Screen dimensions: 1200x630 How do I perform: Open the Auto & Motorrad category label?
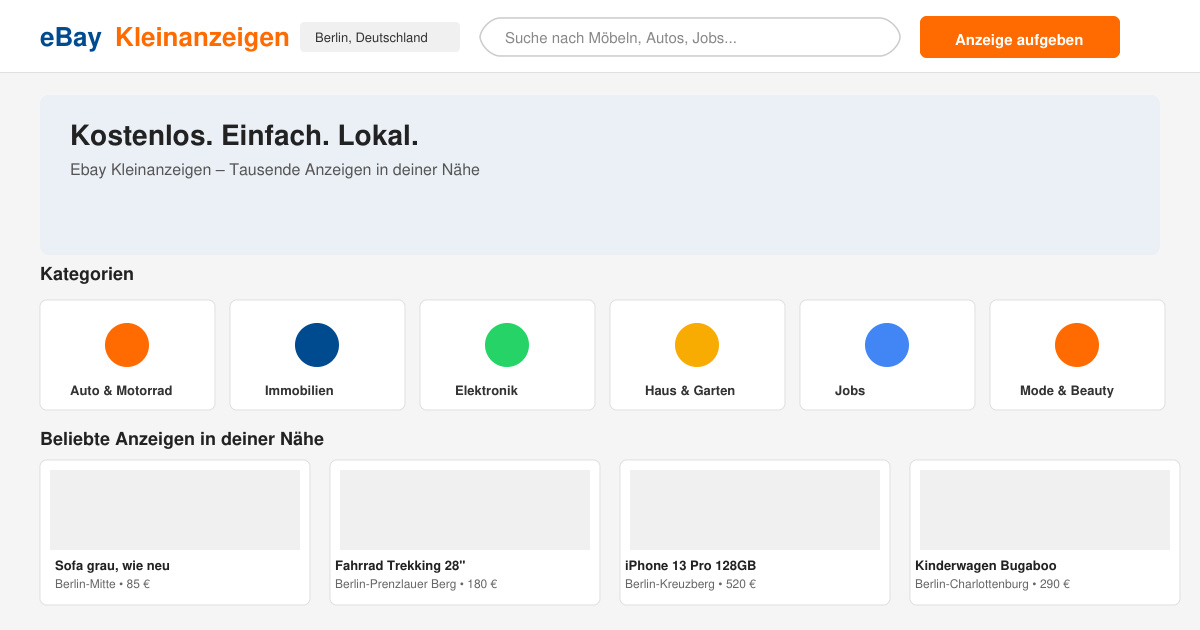point(121,391)
